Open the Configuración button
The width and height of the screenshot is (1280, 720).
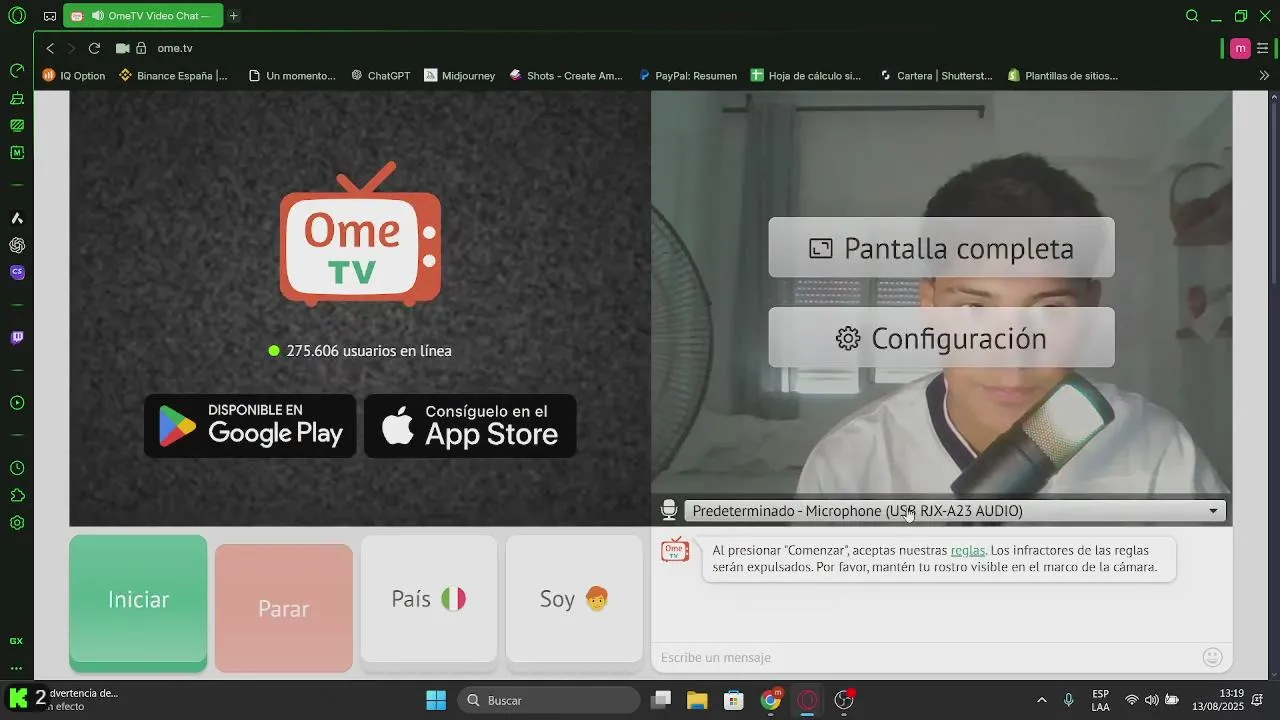point(941,338)
